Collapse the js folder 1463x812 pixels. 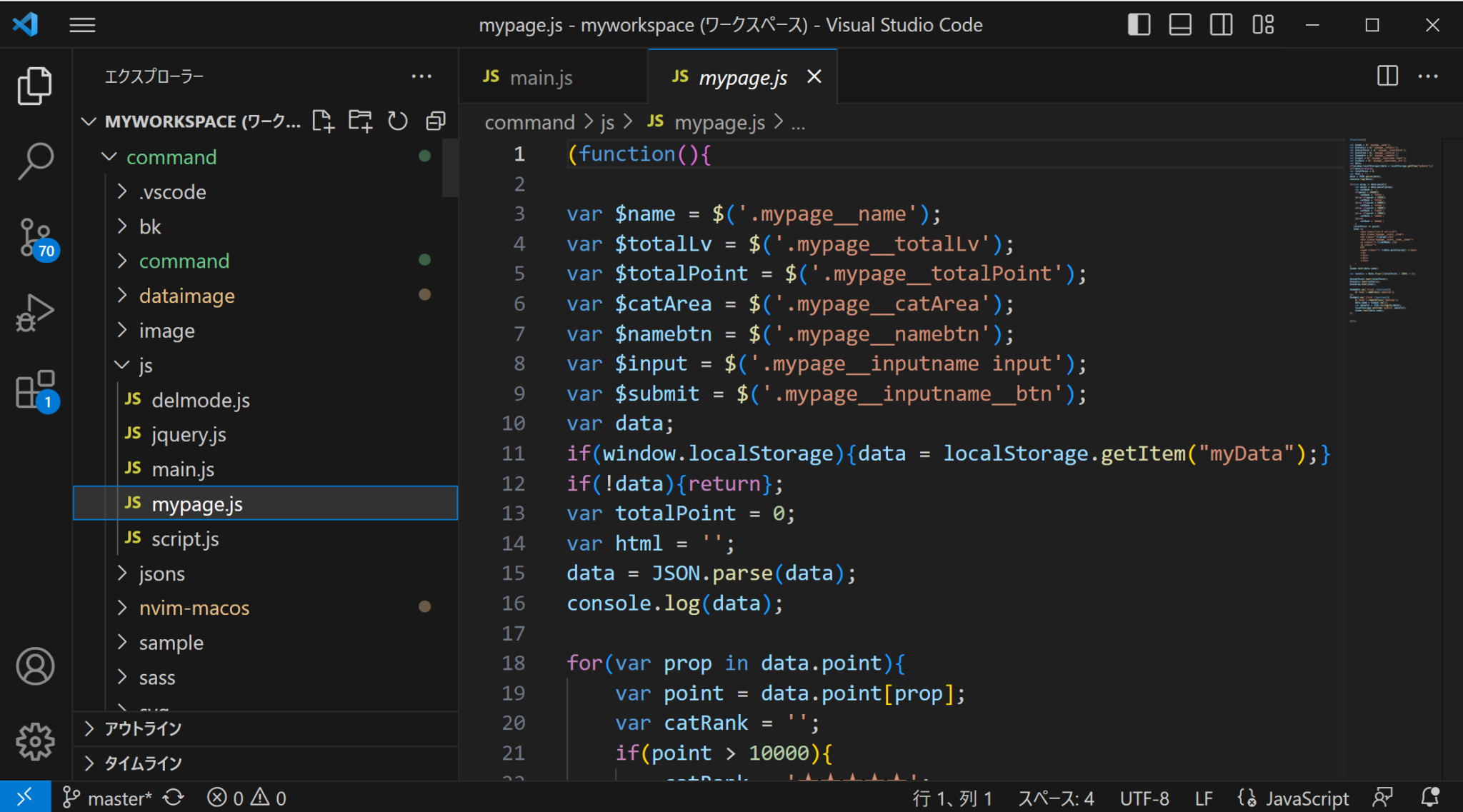point(145,366)
